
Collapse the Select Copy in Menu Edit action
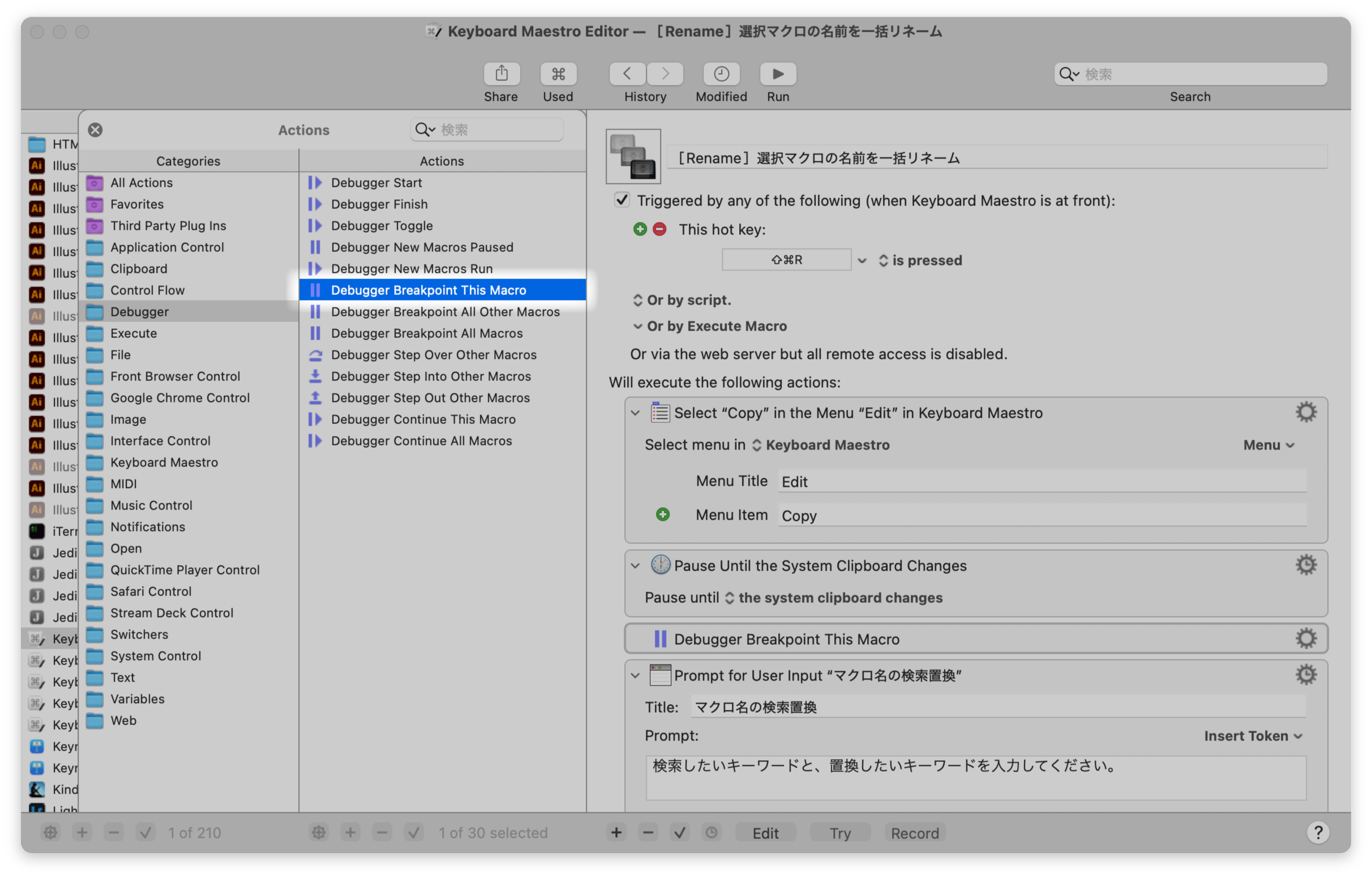tap(636, 413)
